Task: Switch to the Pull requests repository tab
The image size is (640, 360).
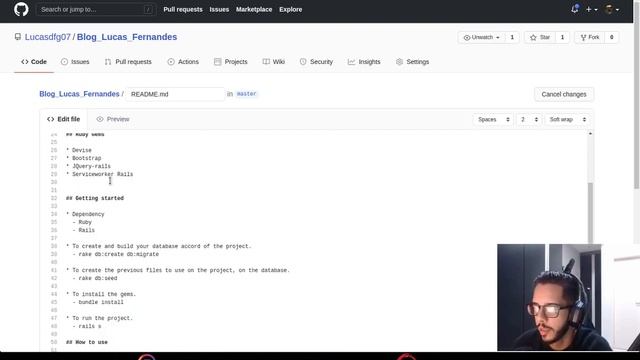Action: 128,62
